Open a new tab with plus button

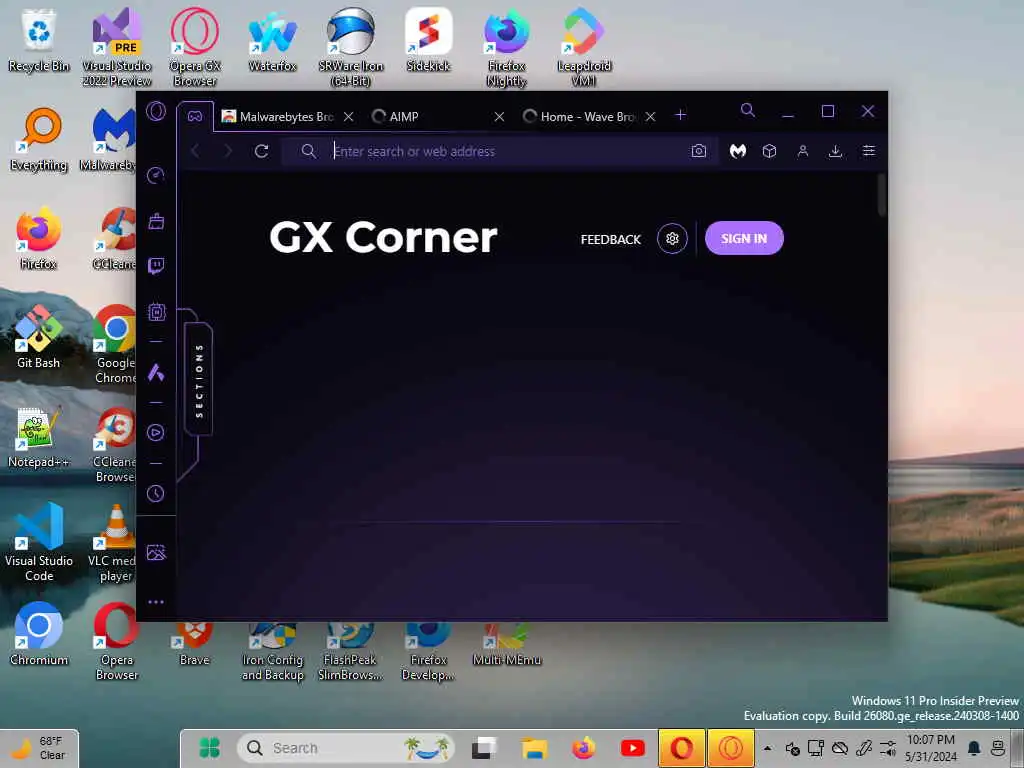pos(680,115)
